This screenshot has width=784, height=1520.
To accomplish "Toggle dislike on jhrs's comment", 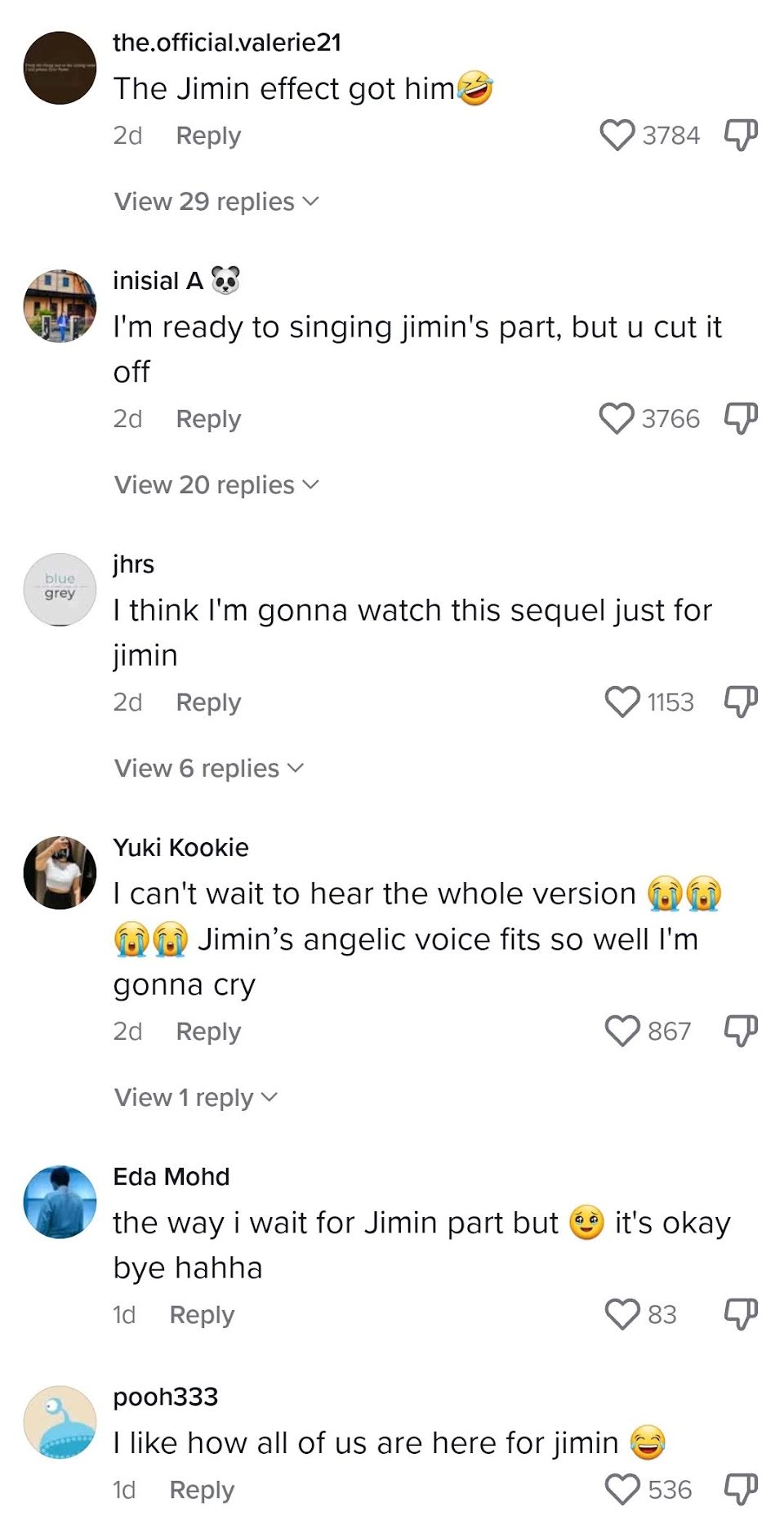I will tap(741, 702).
